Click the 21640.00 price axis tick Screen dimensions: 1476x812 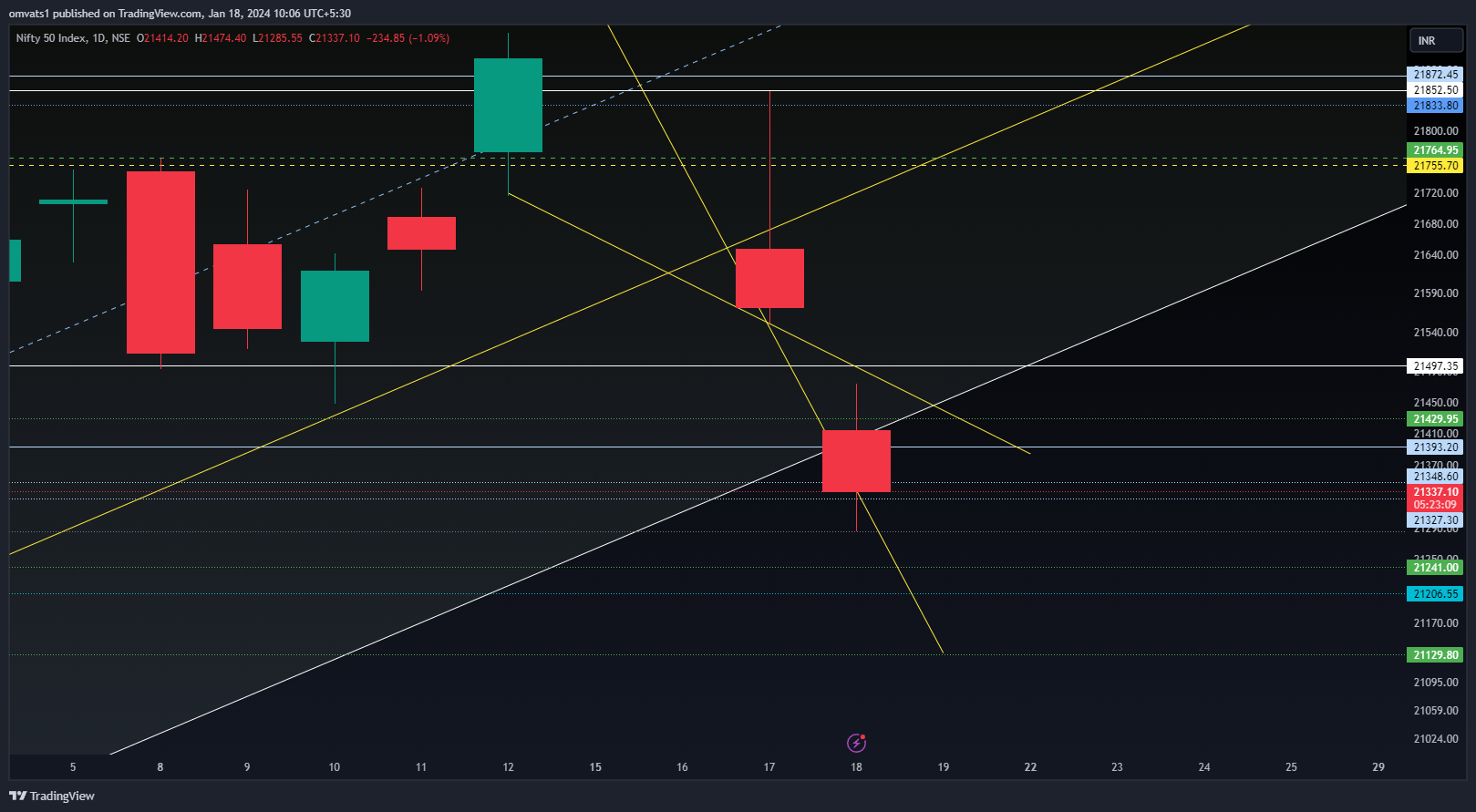pos(1436,255)
